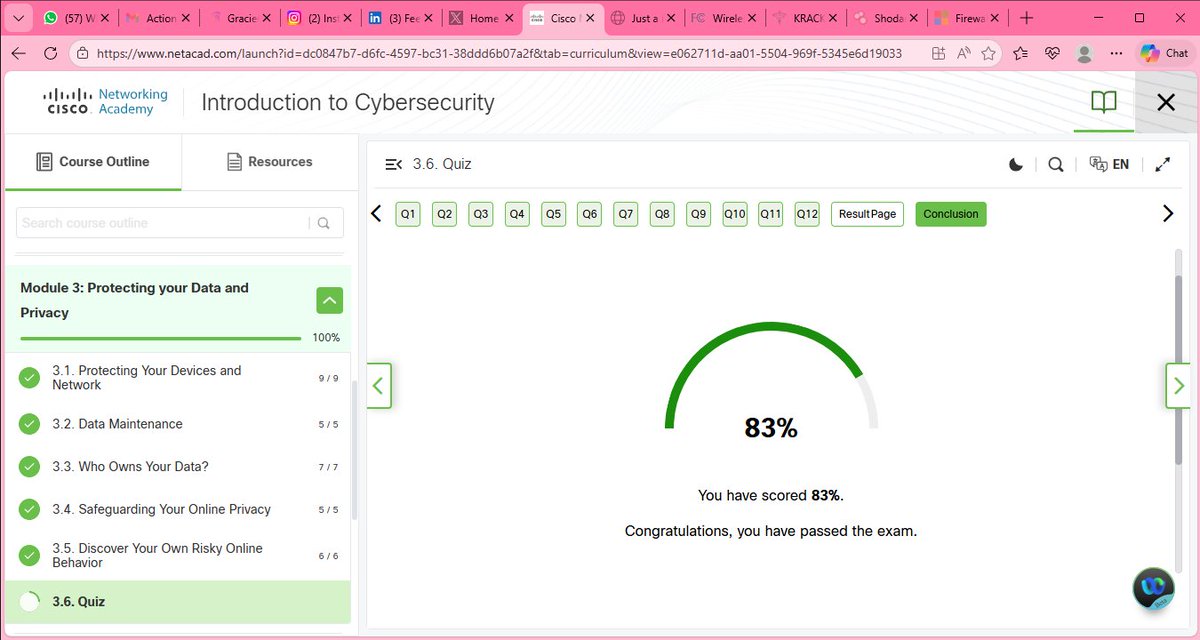Viewport: 1200px width, 640px height.
Task: Open question Q9
Action: point(699,214)
